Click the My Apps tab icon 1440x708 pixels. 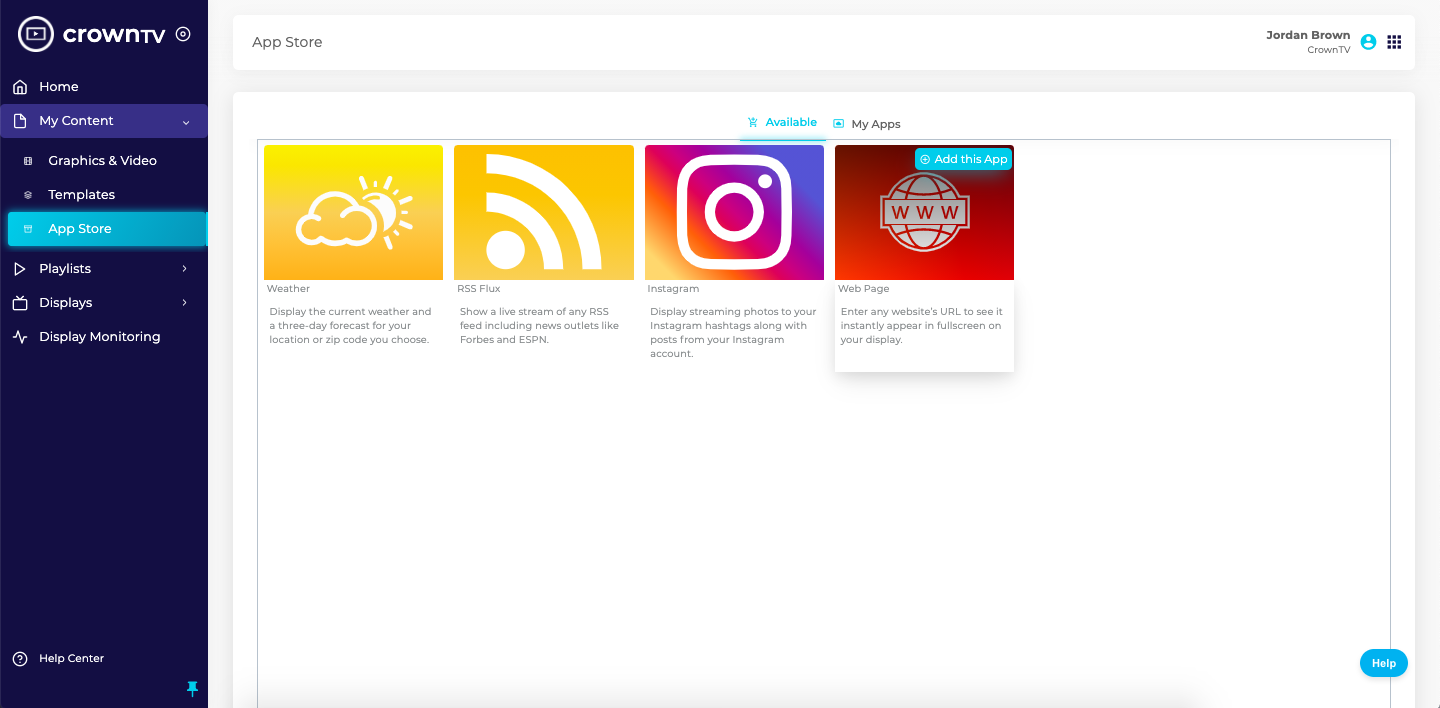point(839,124)
